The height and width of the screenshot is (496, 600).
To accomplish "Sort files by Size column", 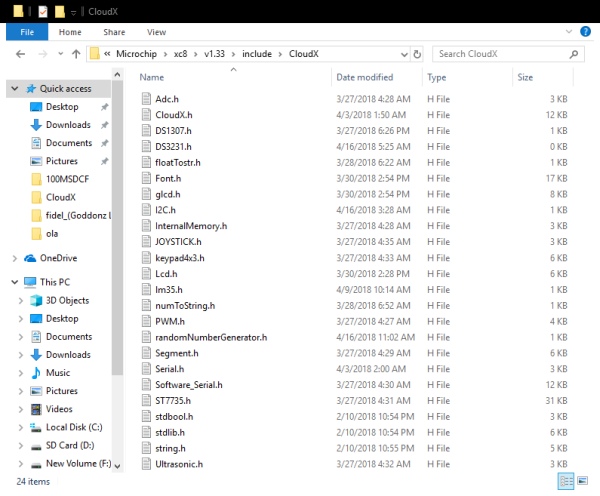I will (x=525, y=77).
